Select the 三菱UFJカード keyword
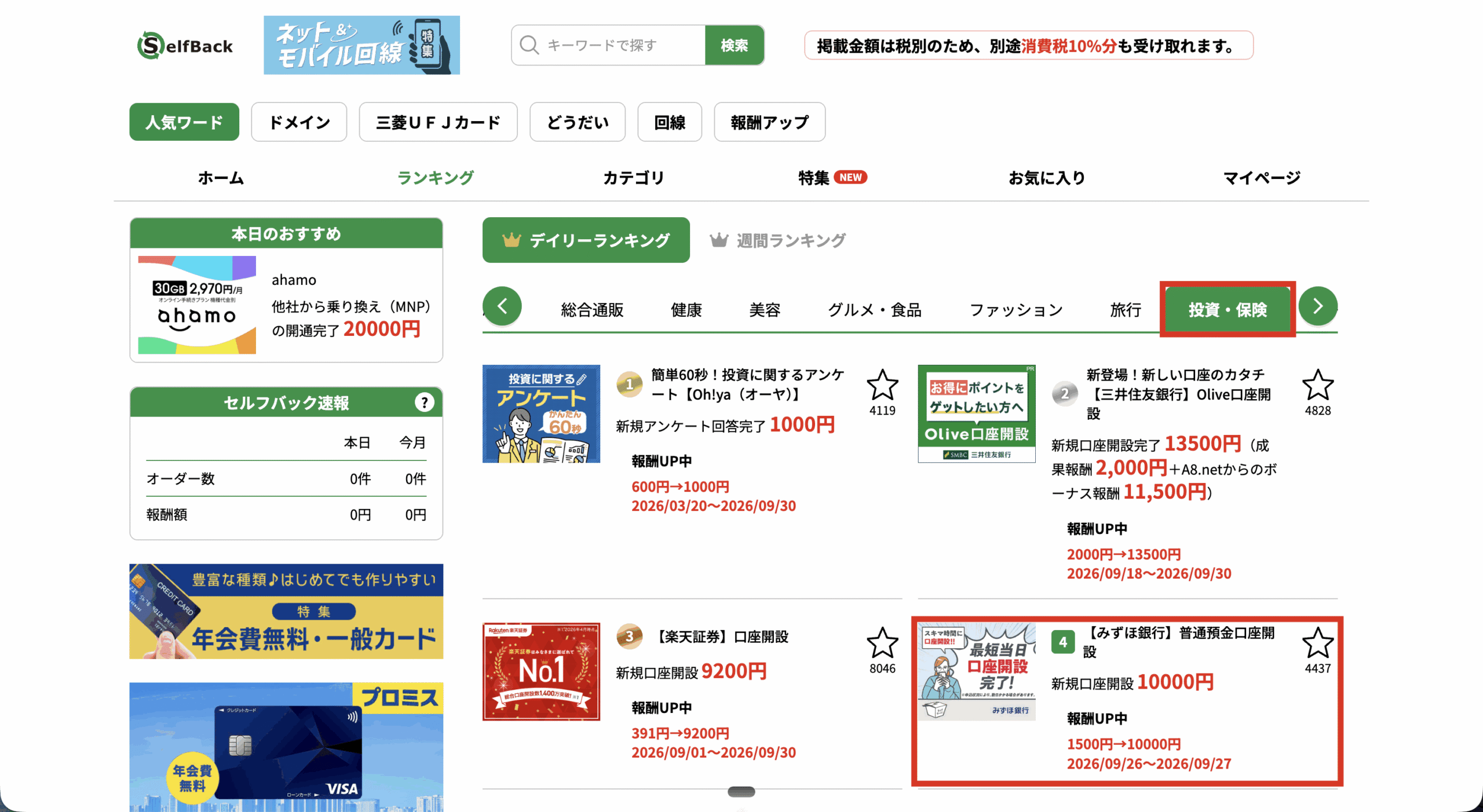Screen dimensions: 1483x812 click(x=438, y=122)
